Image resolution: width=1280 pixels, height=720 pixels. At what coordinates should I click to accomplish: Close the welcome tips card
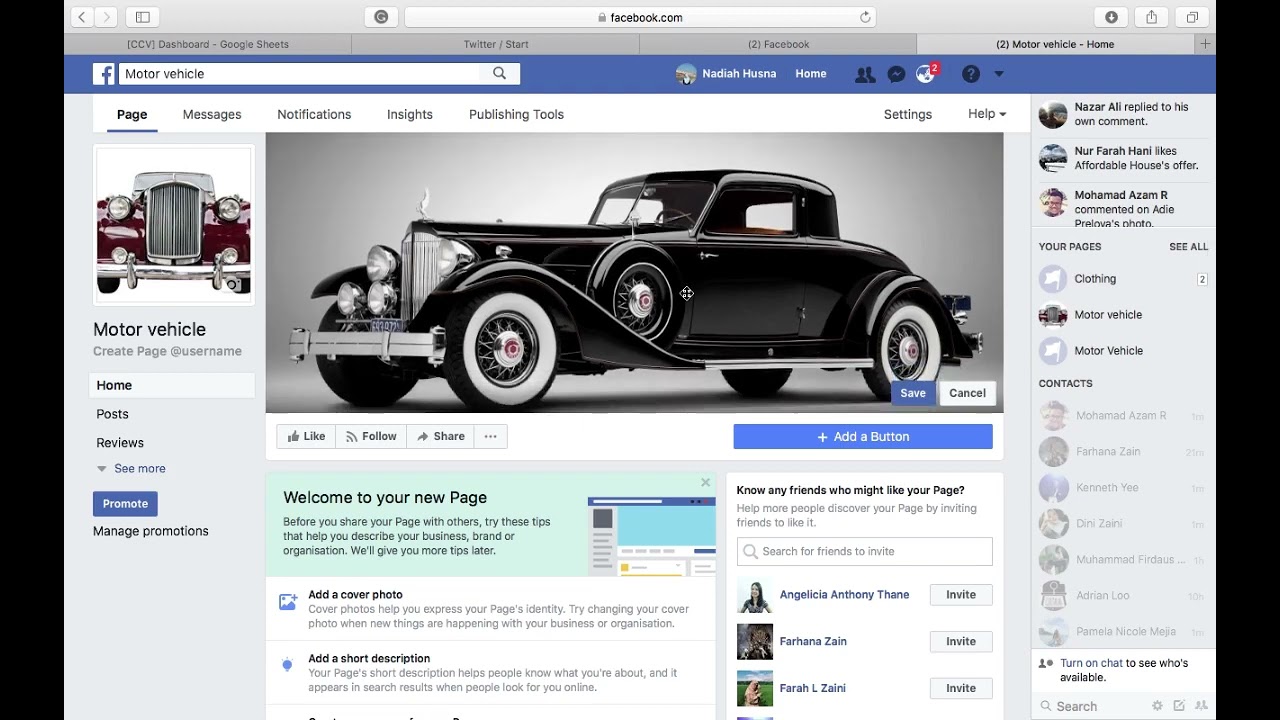coord(705,482)
